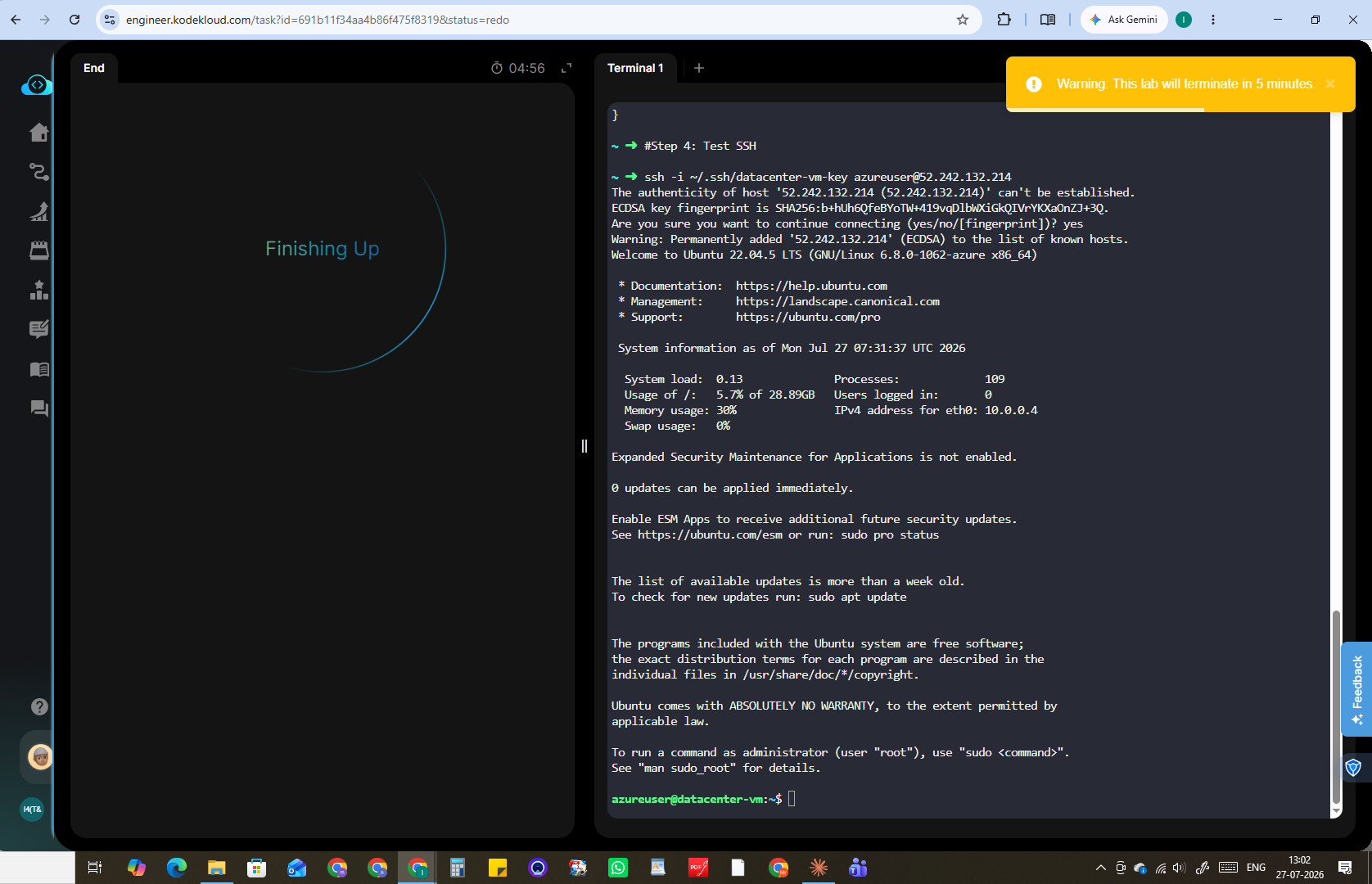Screen dimensions: 1372x884
Task: Open the user avatar profile
Action: coord(39,756)
